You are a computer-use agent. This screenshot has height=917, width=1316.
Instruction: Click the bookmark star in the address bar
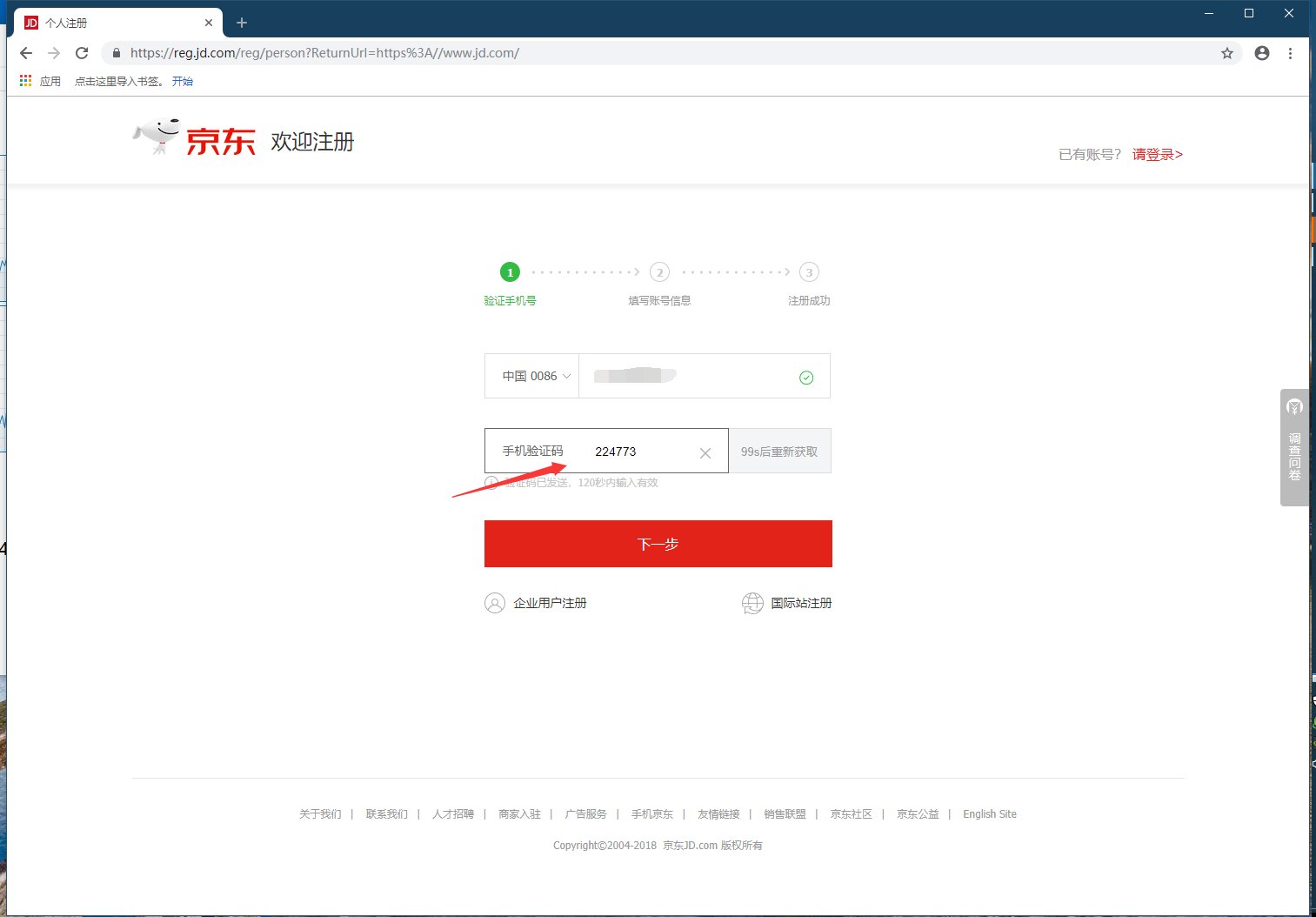coord(1227,52)
